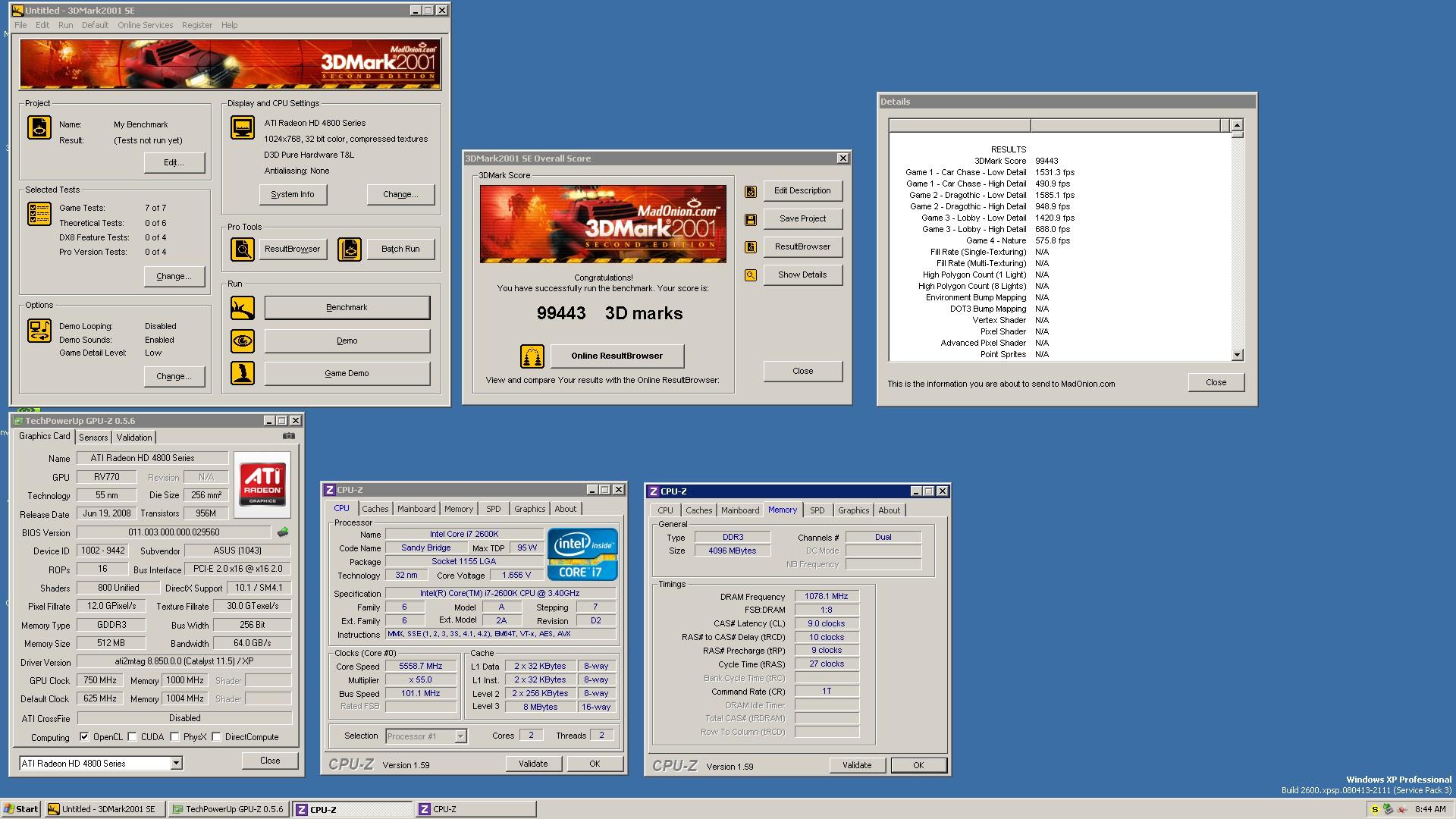Click the Edit Description icon in score dialog

751,192
